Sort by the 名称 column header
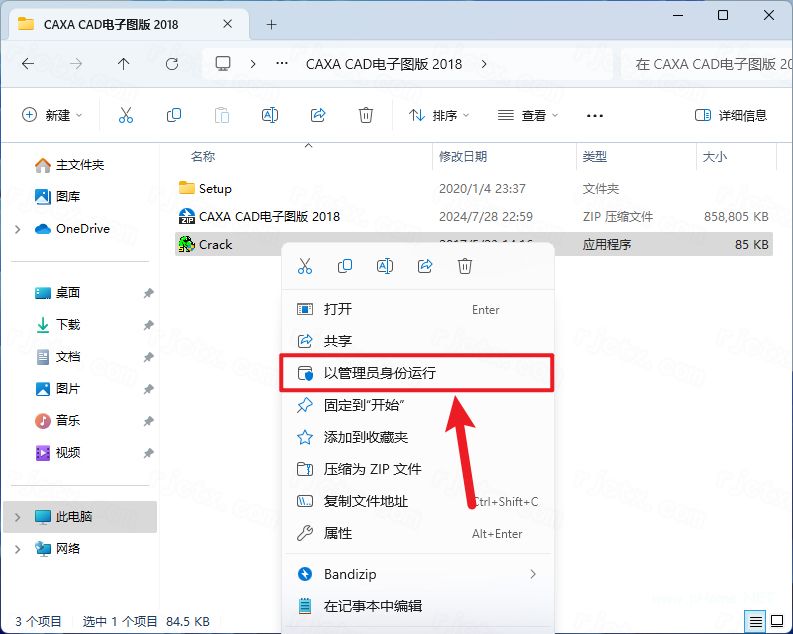The height and width of the screenshot is (634, 793). coord(203,157)
